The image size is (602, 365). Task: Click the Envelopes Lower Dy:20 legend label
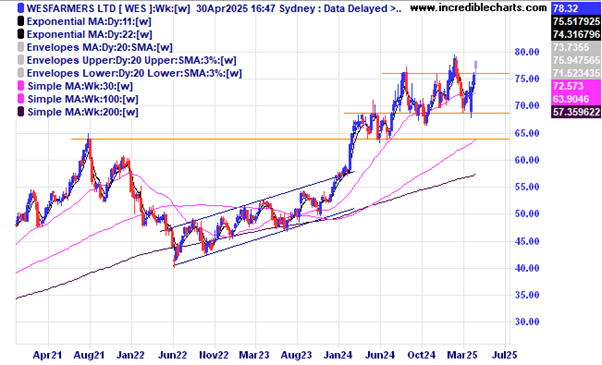134,73
